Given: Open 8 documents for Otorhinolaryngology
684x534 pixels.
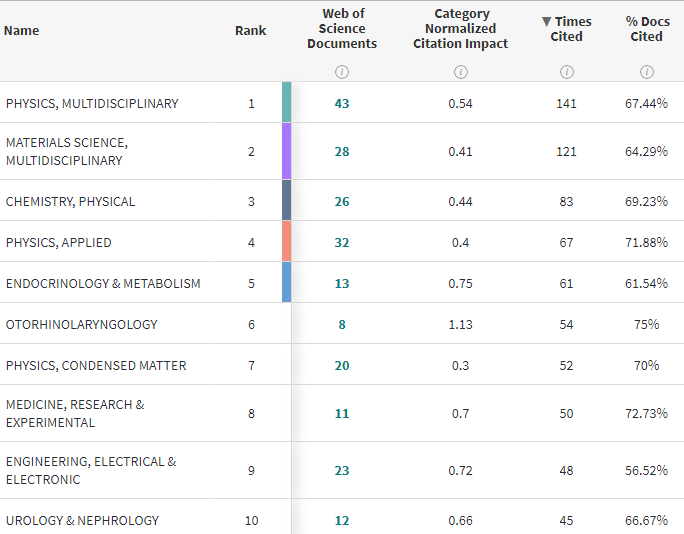Looking at the screenshot, I should (x=342, y=324).
